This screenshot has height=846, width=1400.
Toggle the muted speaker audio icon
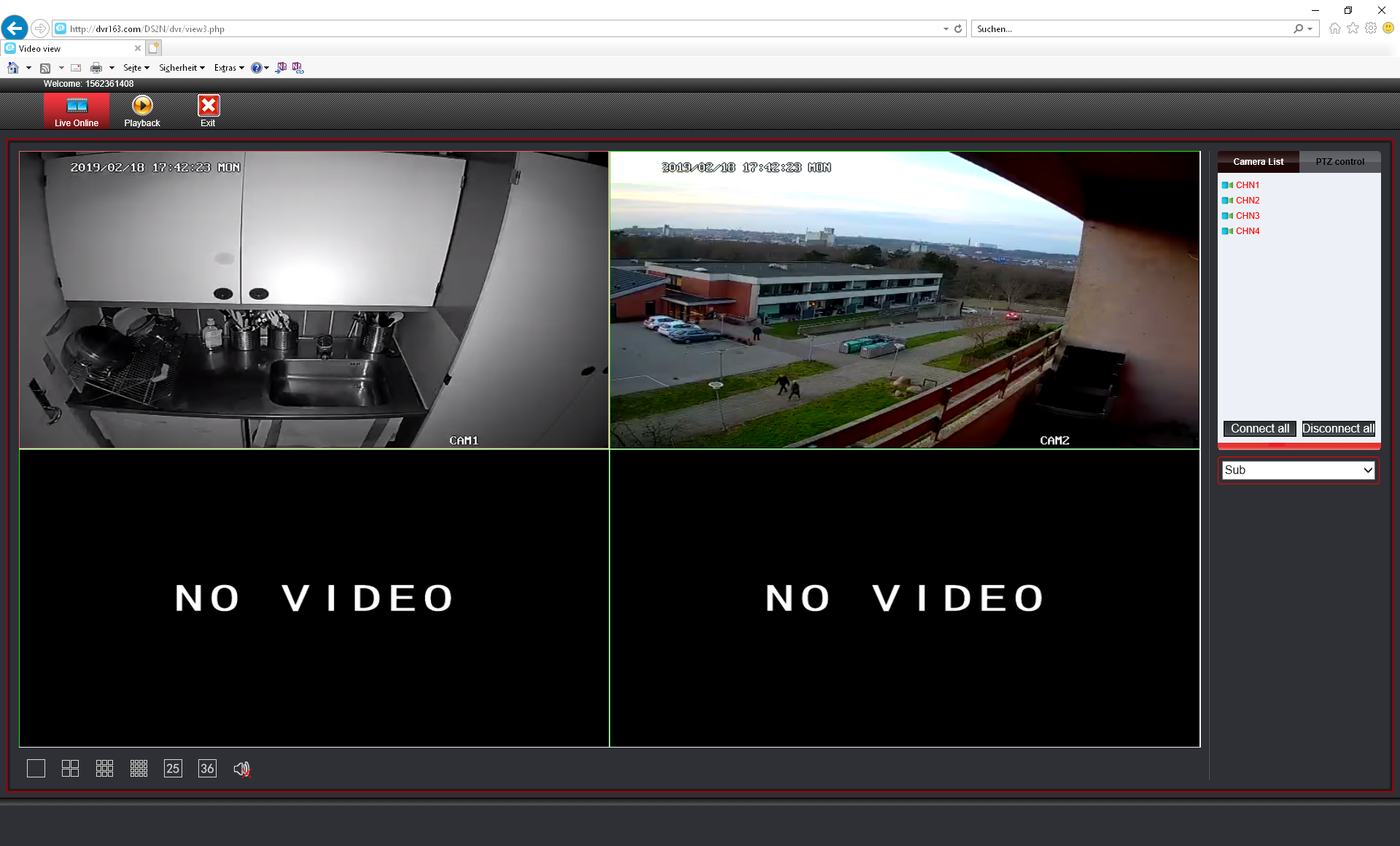(x=242, y=769)
